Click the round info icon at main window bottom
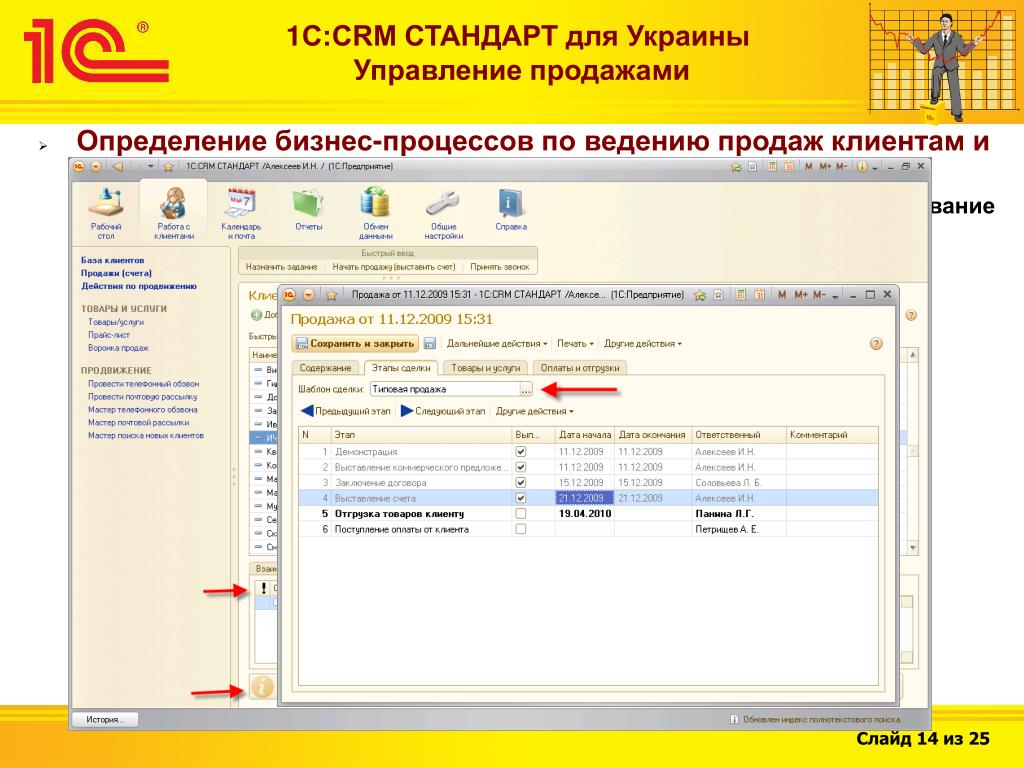1024x768 pixels. pyautogui.click(x=263, y=687)
